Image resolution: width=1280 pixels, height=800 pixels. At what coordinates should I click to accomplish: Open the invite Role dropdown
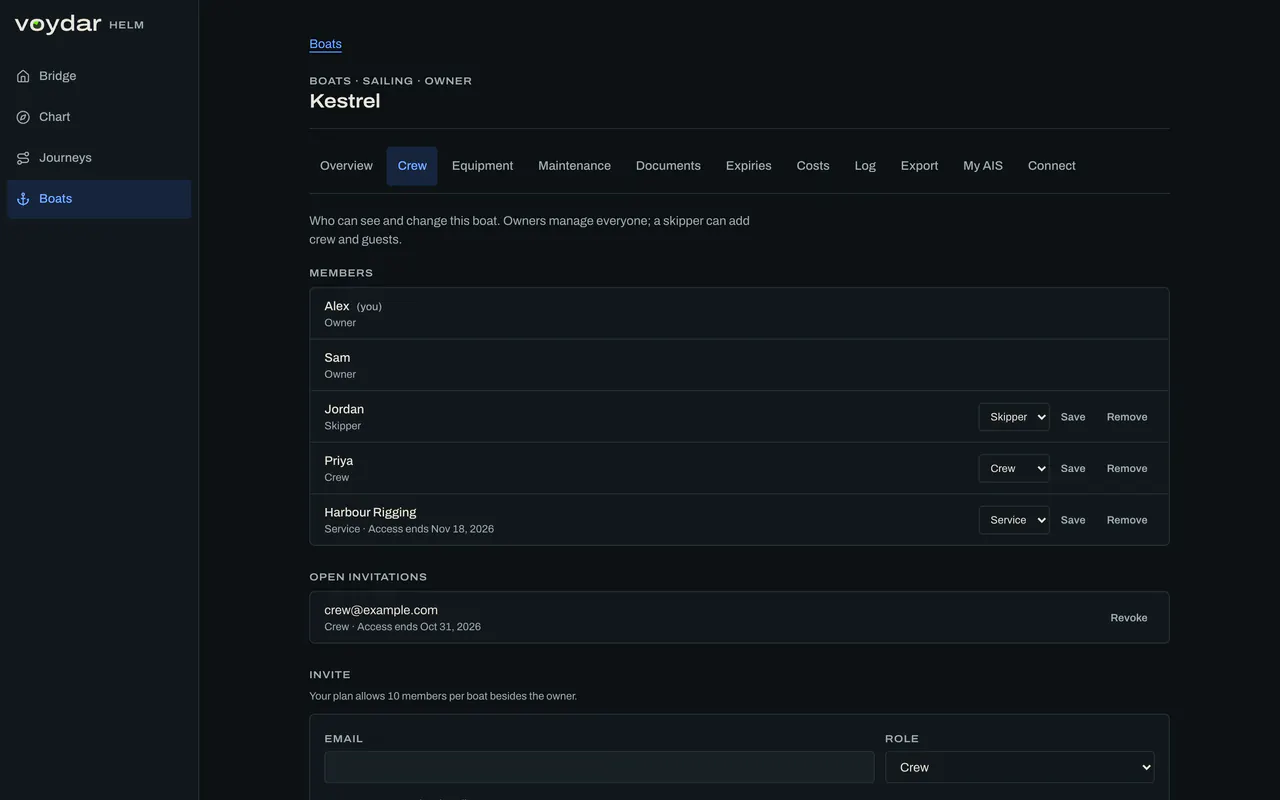[x=1020, y=767]
